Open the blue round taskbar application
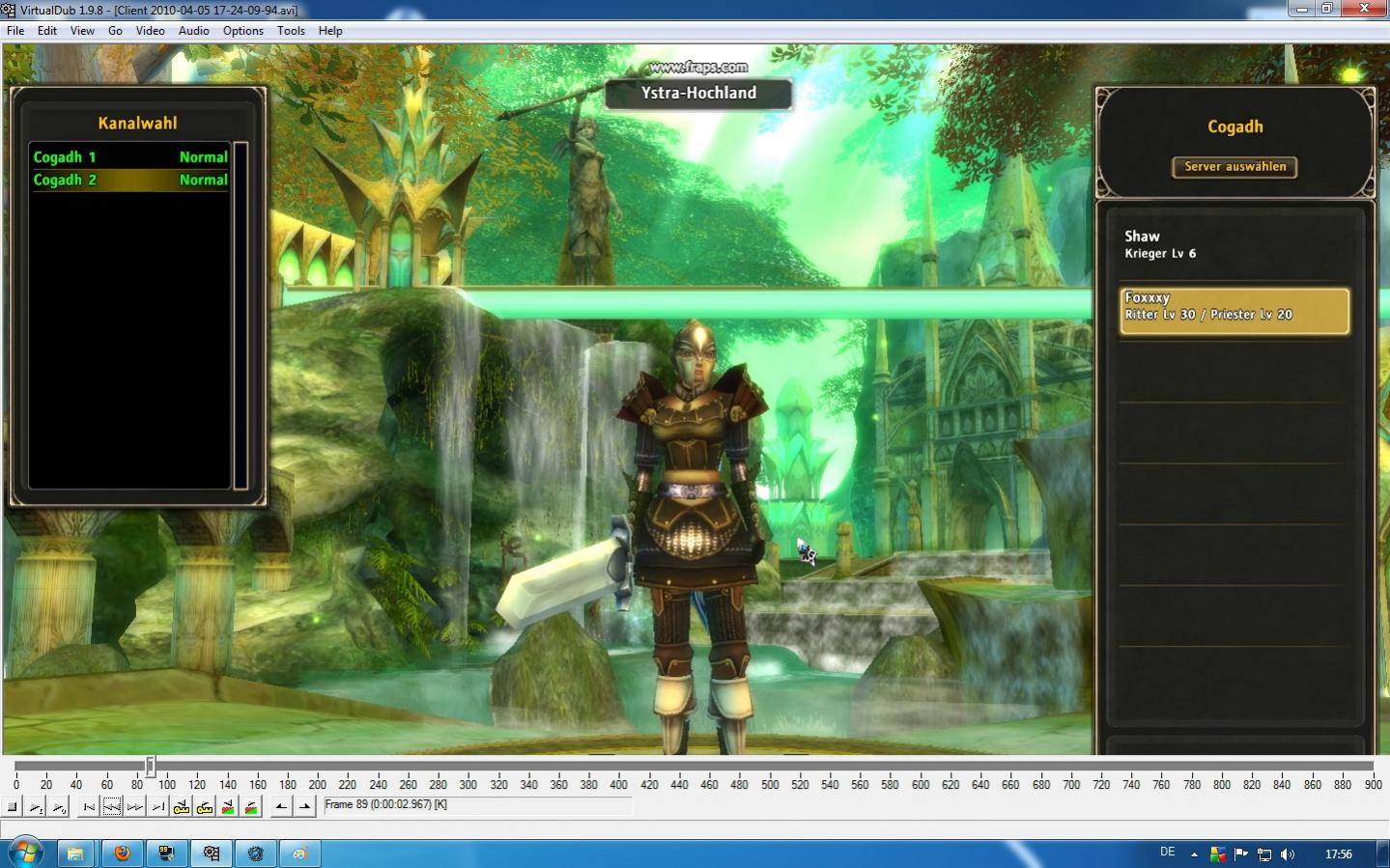The width and height of the screenshot is (1390, 868). (256, 854)
